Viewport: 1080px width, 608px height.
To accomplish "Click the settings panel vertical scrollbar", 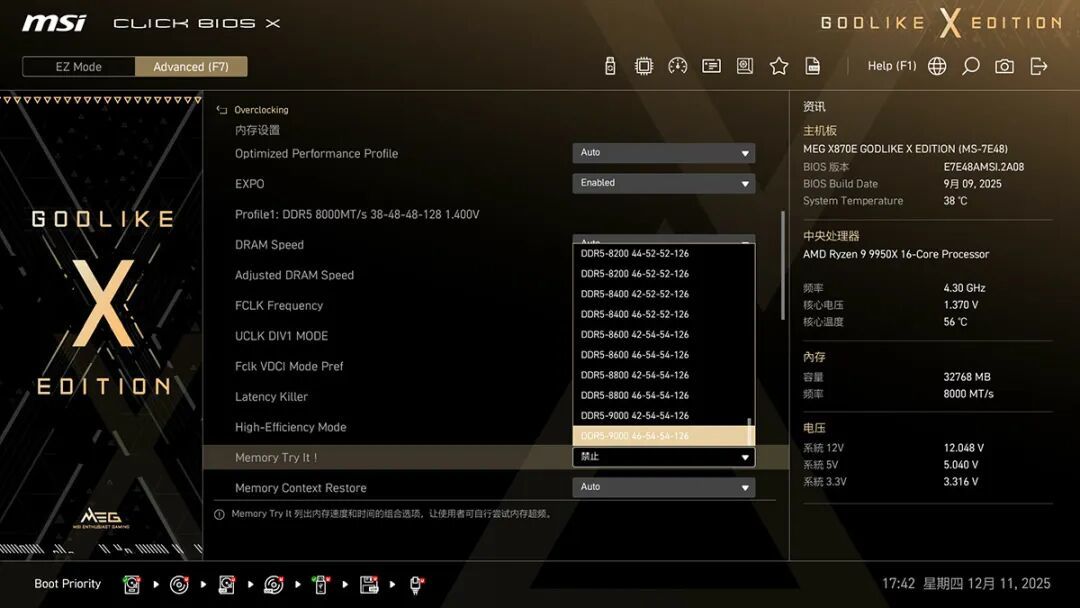I will click(782, 265).
